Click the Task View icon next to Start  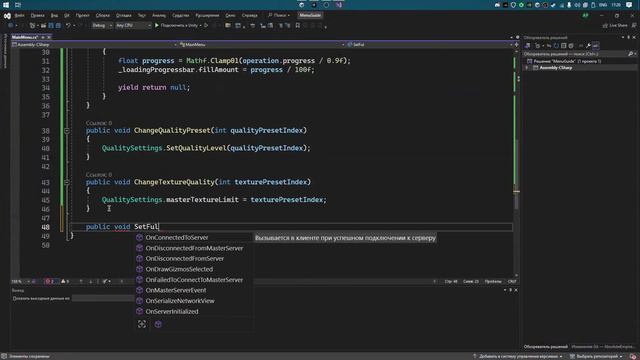coord(18,5)
